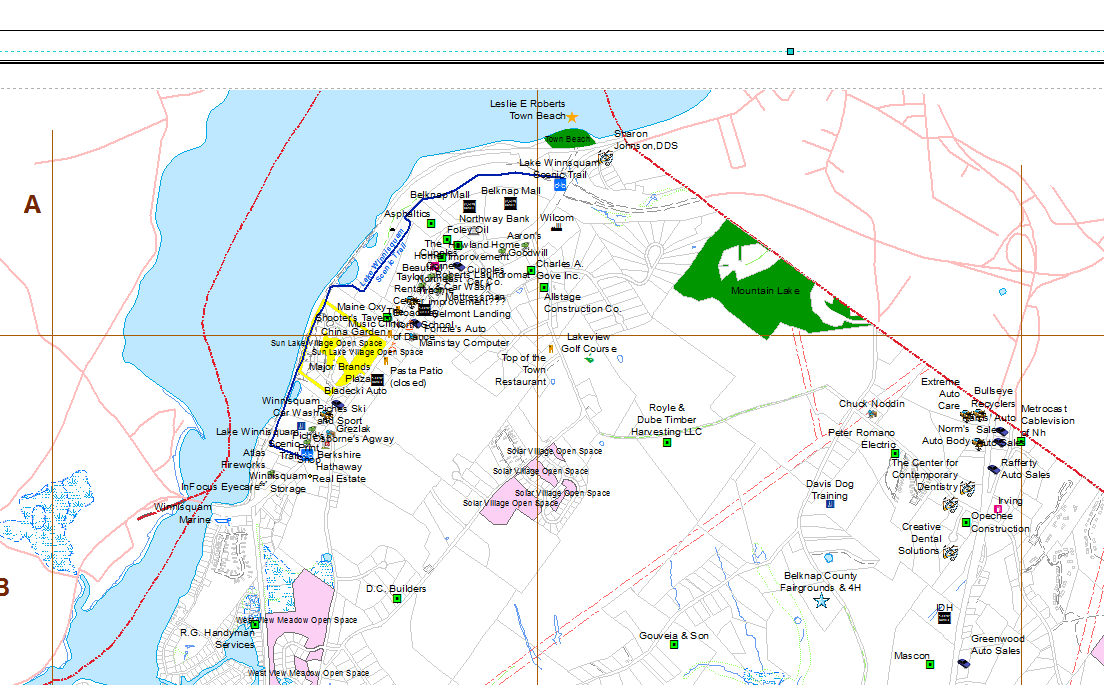Click Peter Romano Electric green marker

895,453
